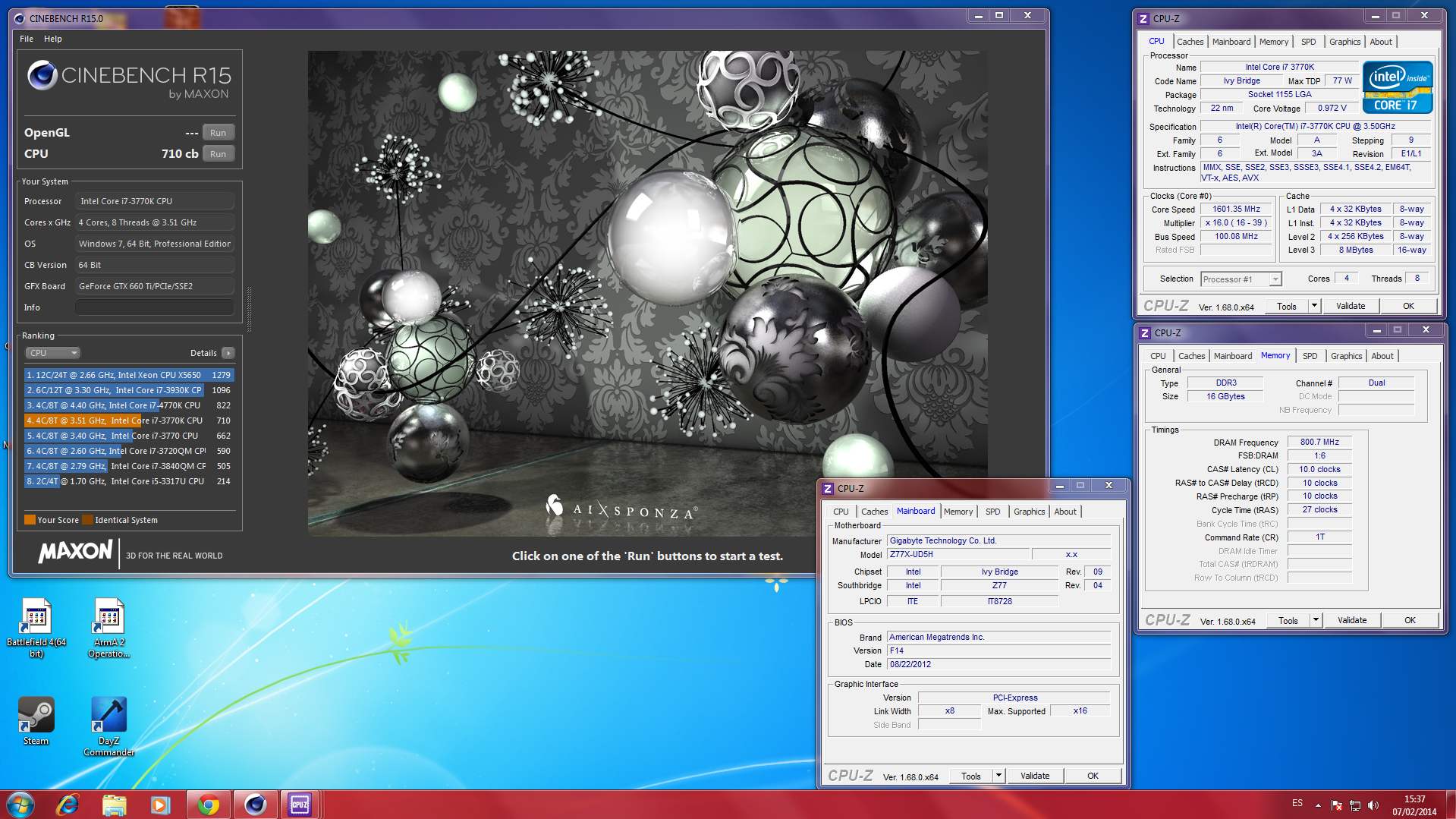
Task: Expand Tools dropdown arrow in Mainboard CPU-Z
Action: 998,776
